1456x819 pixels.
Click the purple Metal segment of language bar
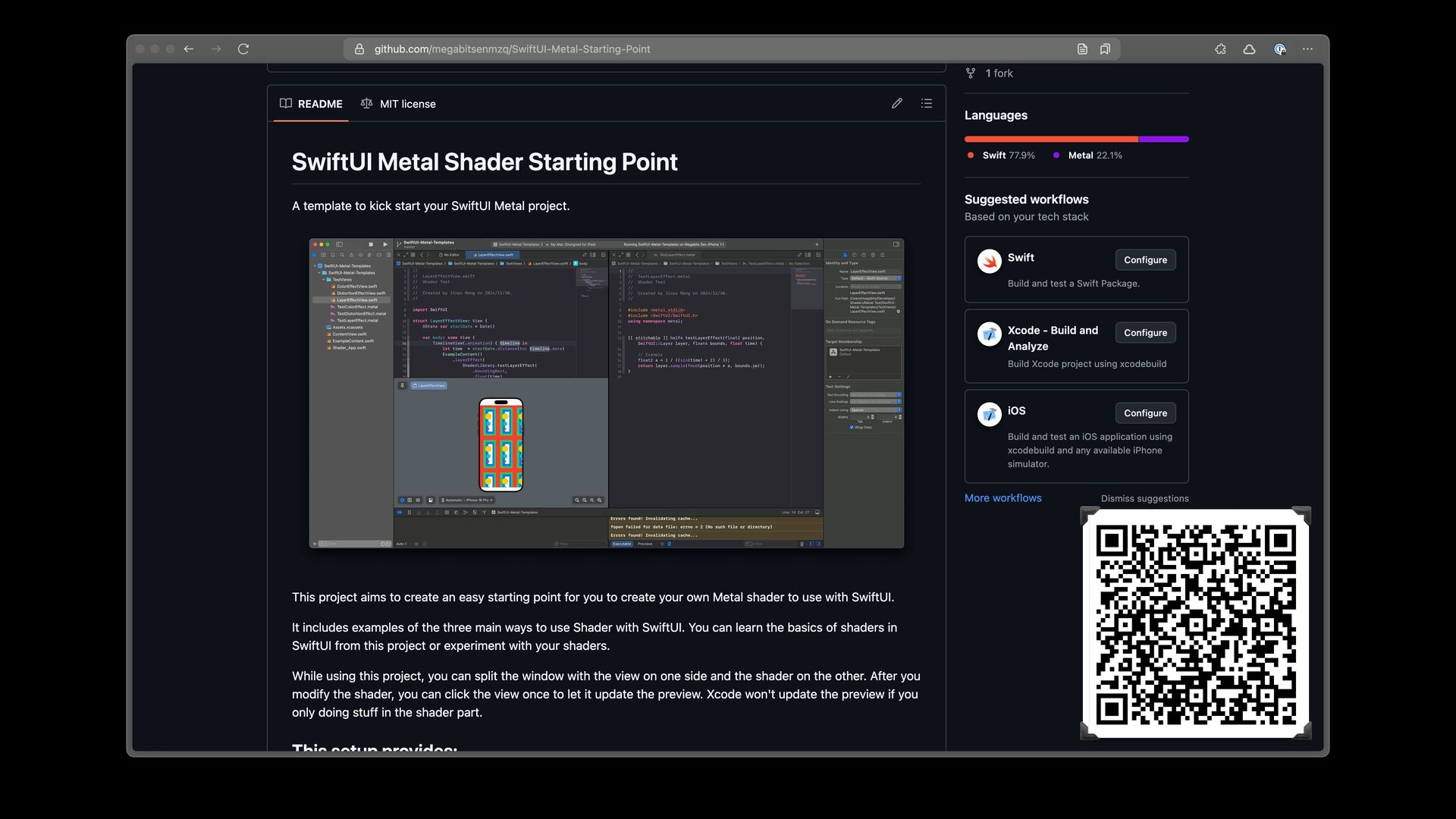coord(1164,140)
